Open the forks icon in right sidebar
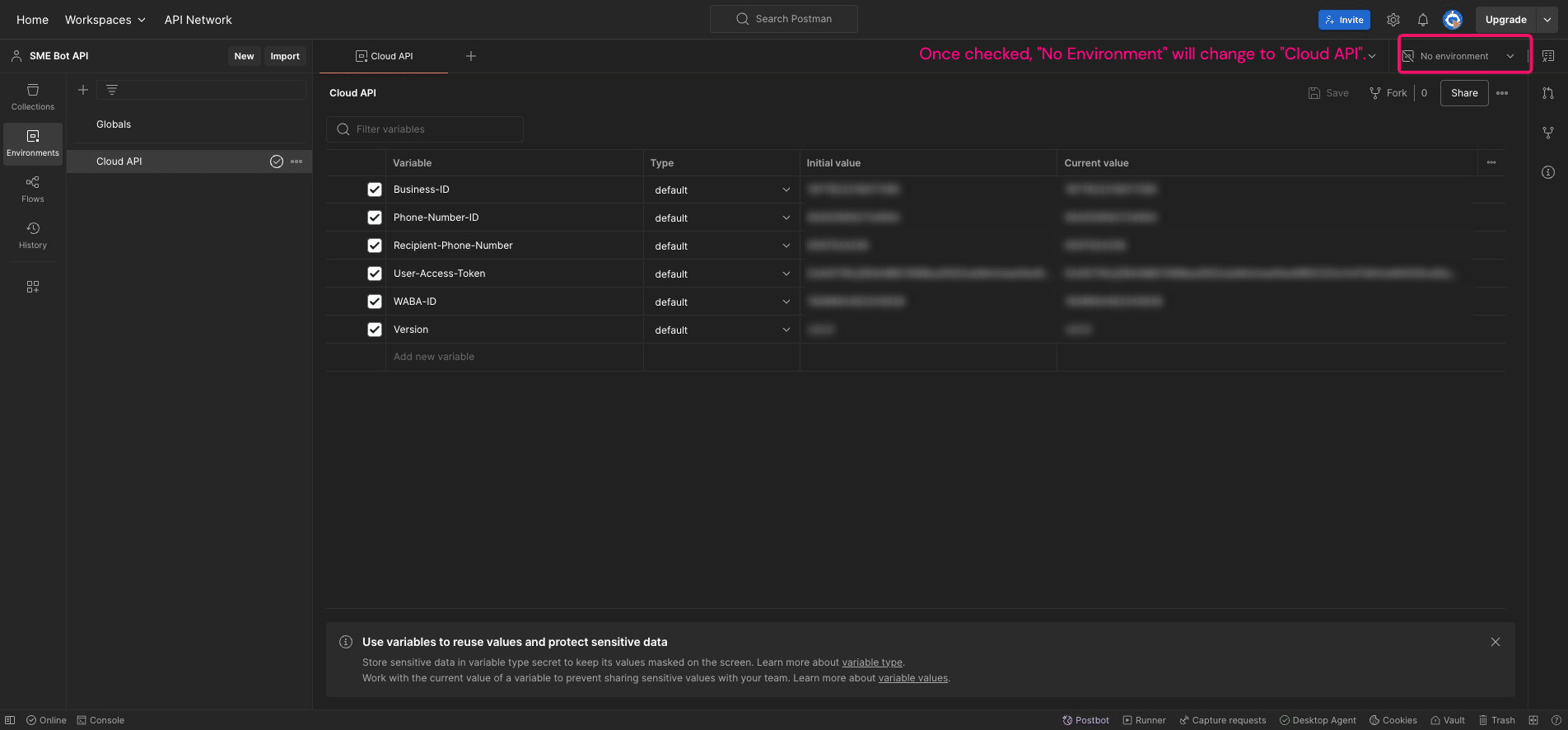Image resolution: width=1568 pixels, height=730 pixels. [1548, 133]
